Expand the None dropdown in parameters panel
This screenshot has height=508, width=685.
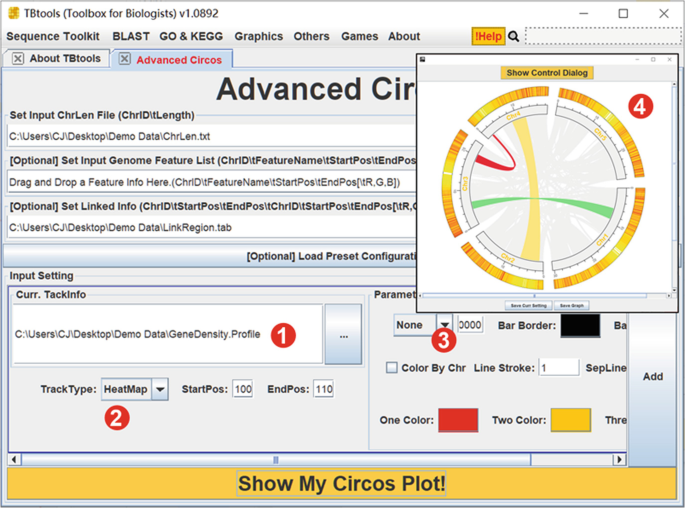point(444,325)
